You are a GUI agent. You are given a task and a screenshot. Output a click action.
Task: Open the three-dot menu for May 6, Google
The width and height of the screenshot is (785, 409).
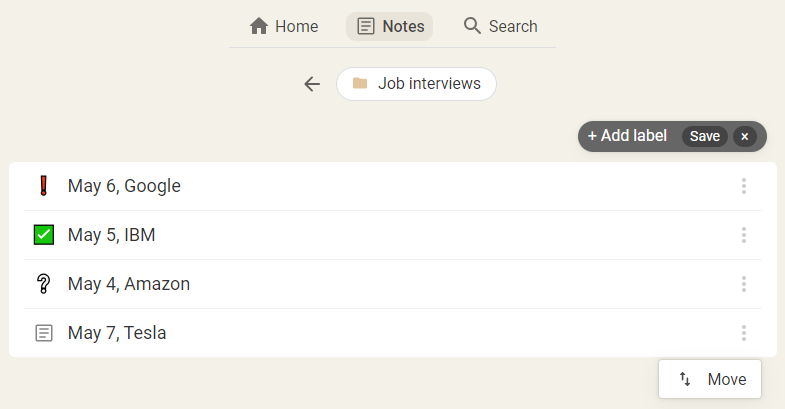pyautogui.click(x=744, y=186)
